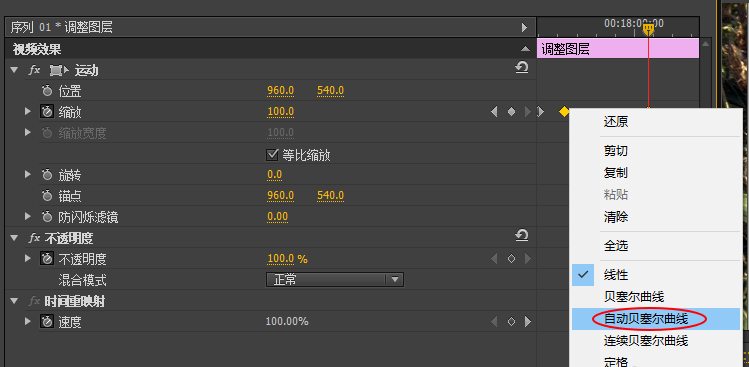The width and height of the screenshot is (749, 367).
Task: Collapse the 运动 effect group
Action: [x=14, y=70]
